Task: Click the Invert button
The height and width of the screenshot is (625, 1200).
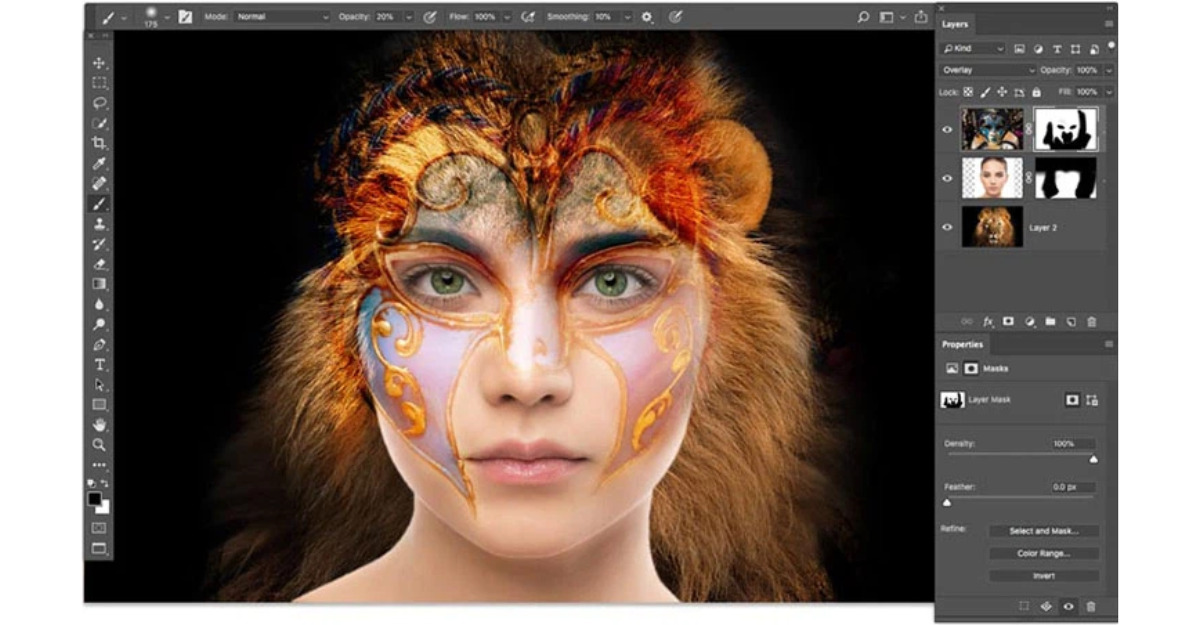Action: tap(1044, 576)
